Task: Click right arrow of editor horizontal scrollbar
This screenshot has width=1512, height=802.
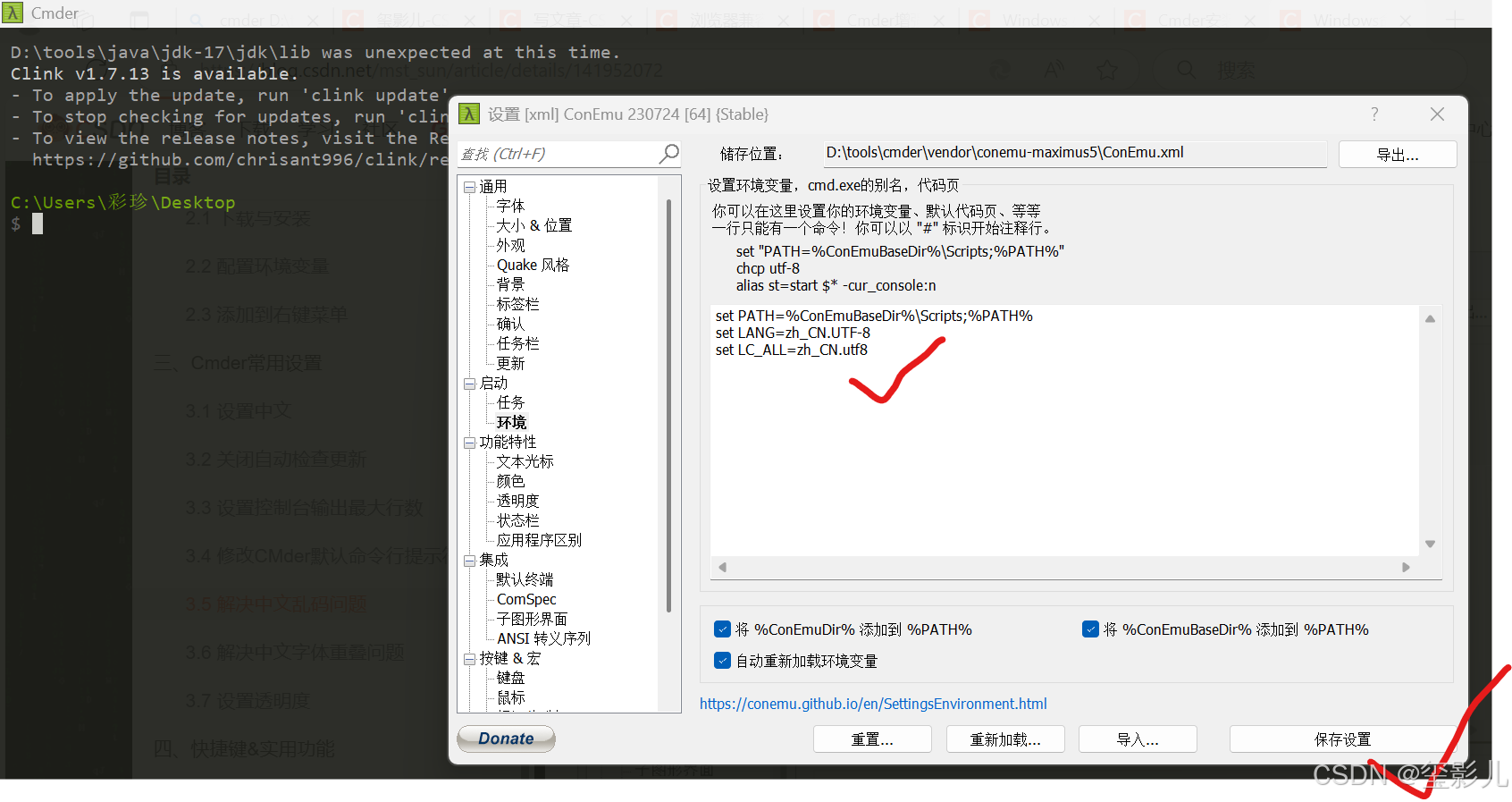Action: point(1406,567)
